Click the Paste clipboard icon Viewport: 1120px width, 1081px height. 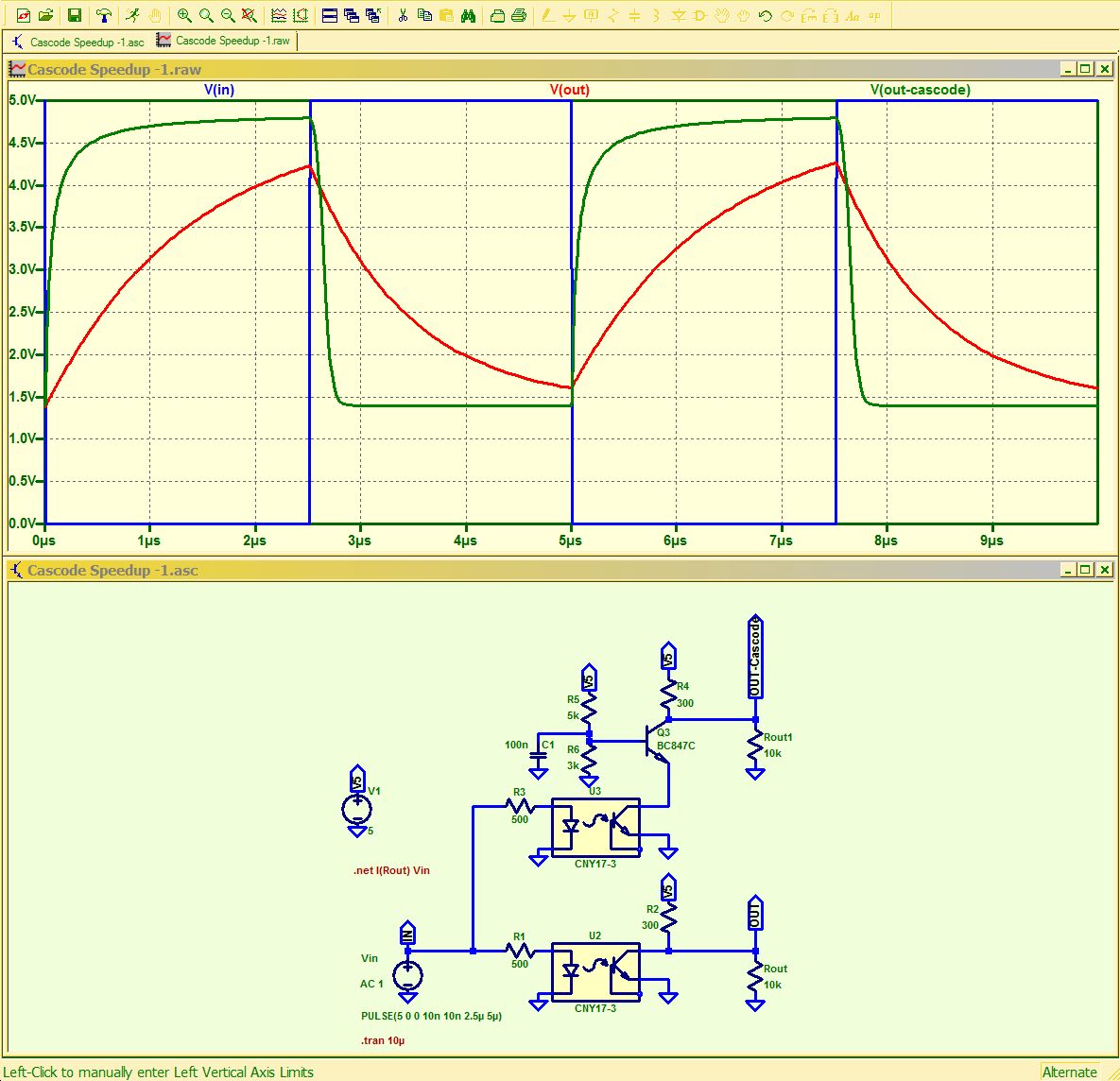[x=446, y=15]
